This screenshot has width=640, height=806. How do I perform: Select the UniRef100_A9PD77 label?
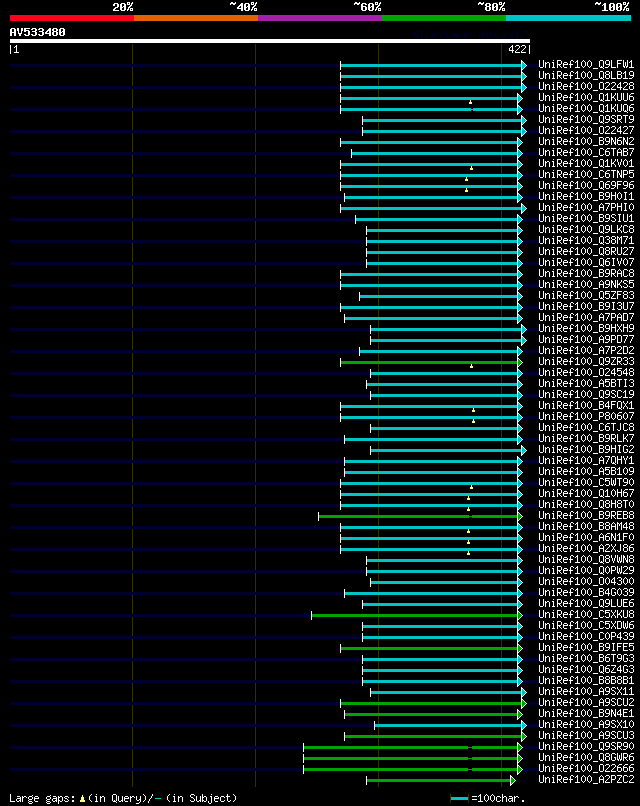[586, 340]
